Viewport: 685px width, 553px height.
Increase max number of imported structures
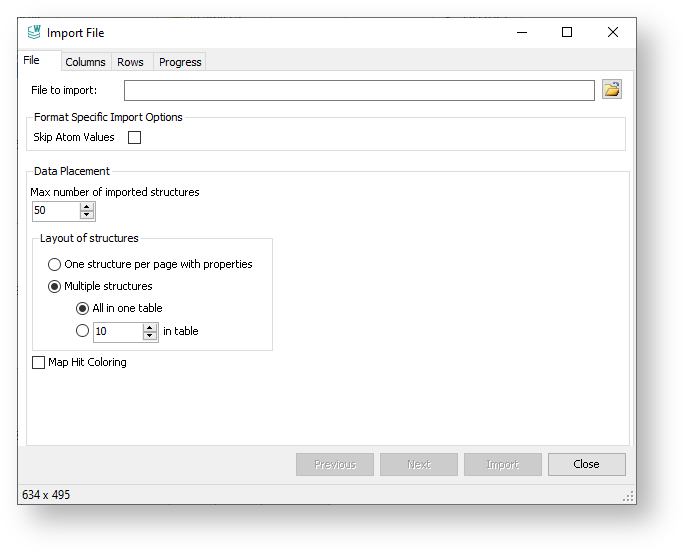[x=87, y=207]
